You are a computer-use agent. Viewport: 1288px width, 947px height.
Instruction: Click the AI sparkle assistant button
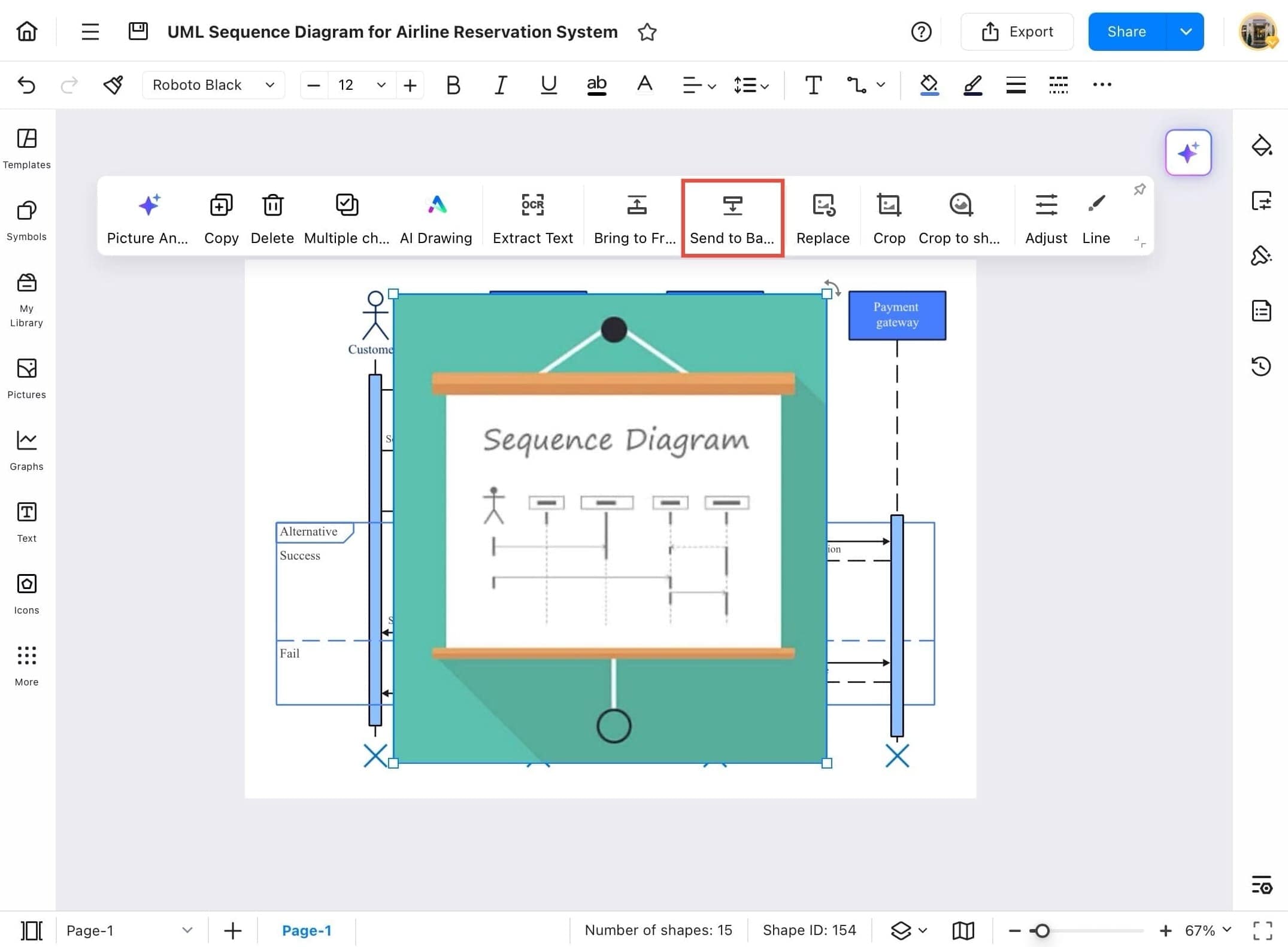point(1188,153)
